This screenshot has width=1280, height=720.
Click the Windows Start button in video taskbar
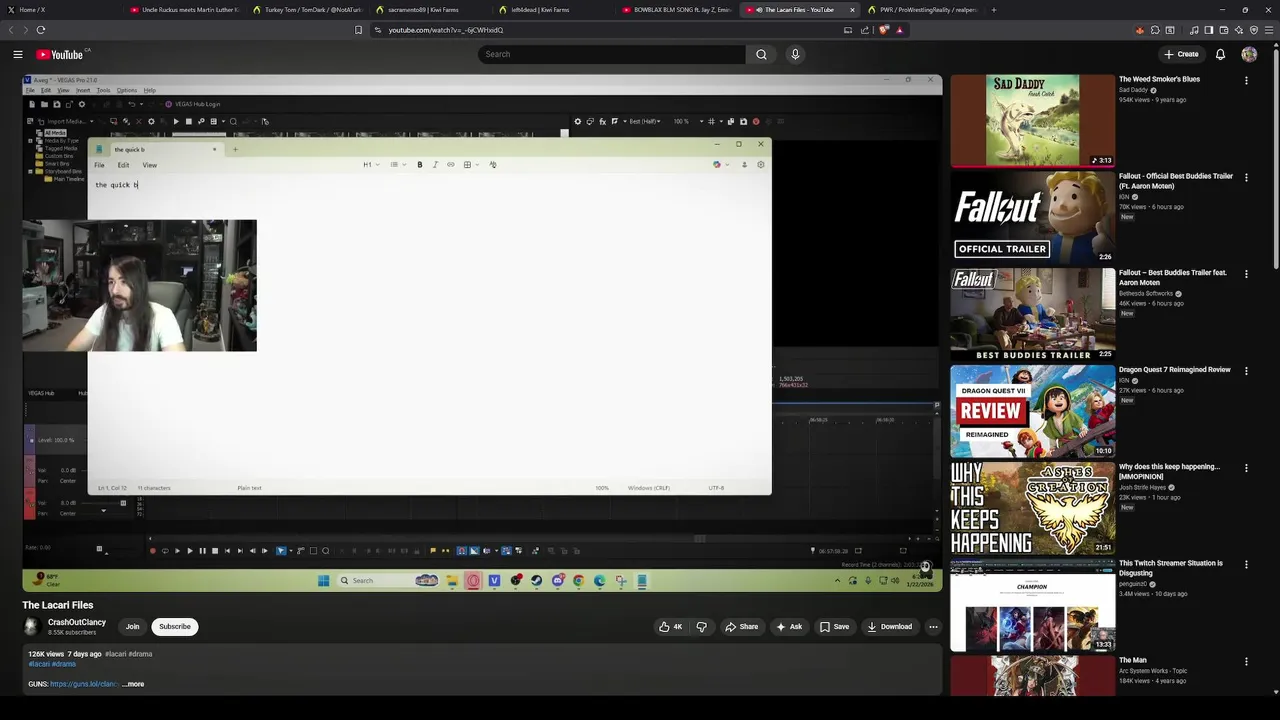tap(323, 580)
